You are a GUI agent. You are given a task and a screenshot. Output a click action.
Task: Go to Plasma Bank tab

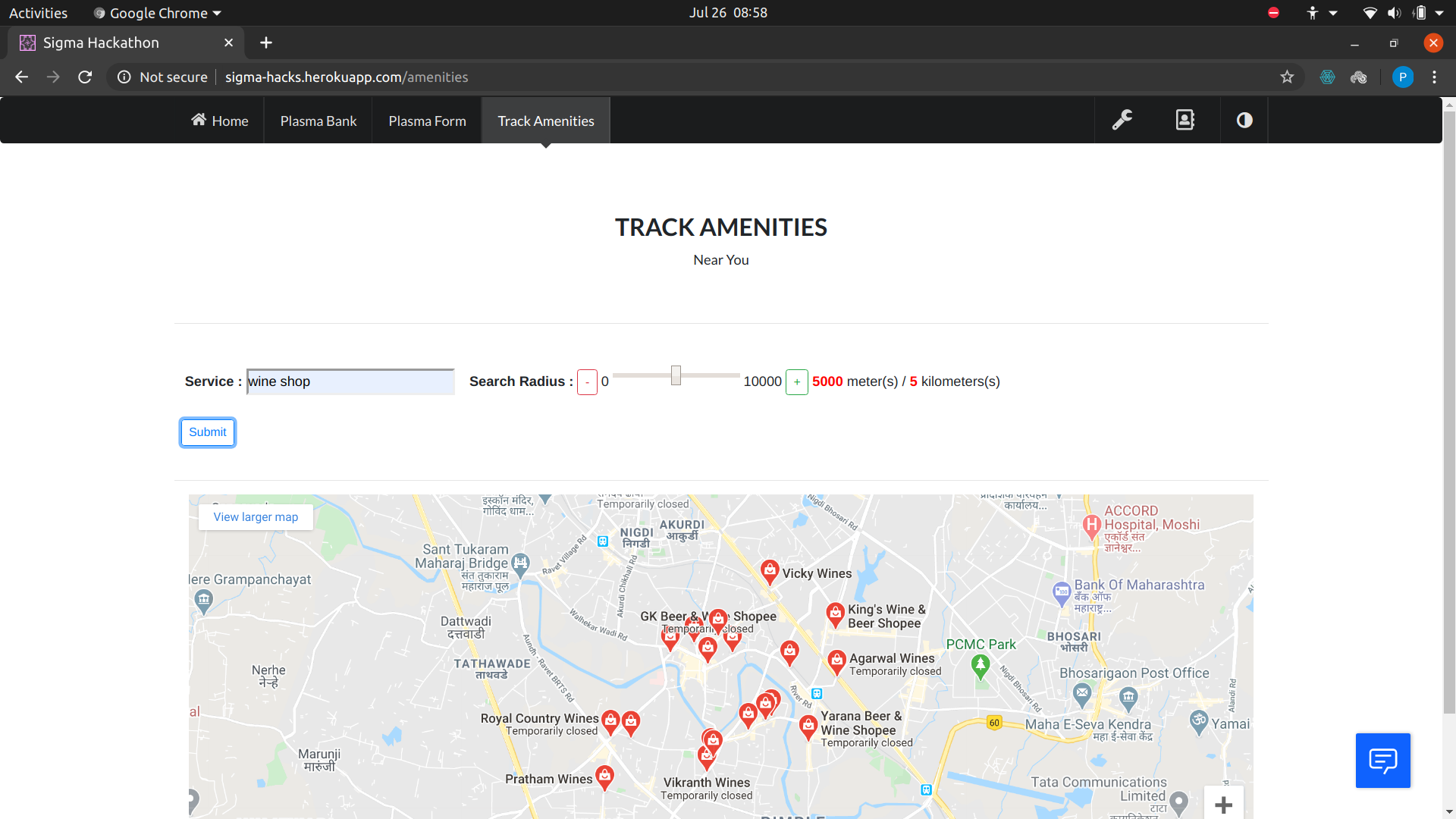point(318,121)
